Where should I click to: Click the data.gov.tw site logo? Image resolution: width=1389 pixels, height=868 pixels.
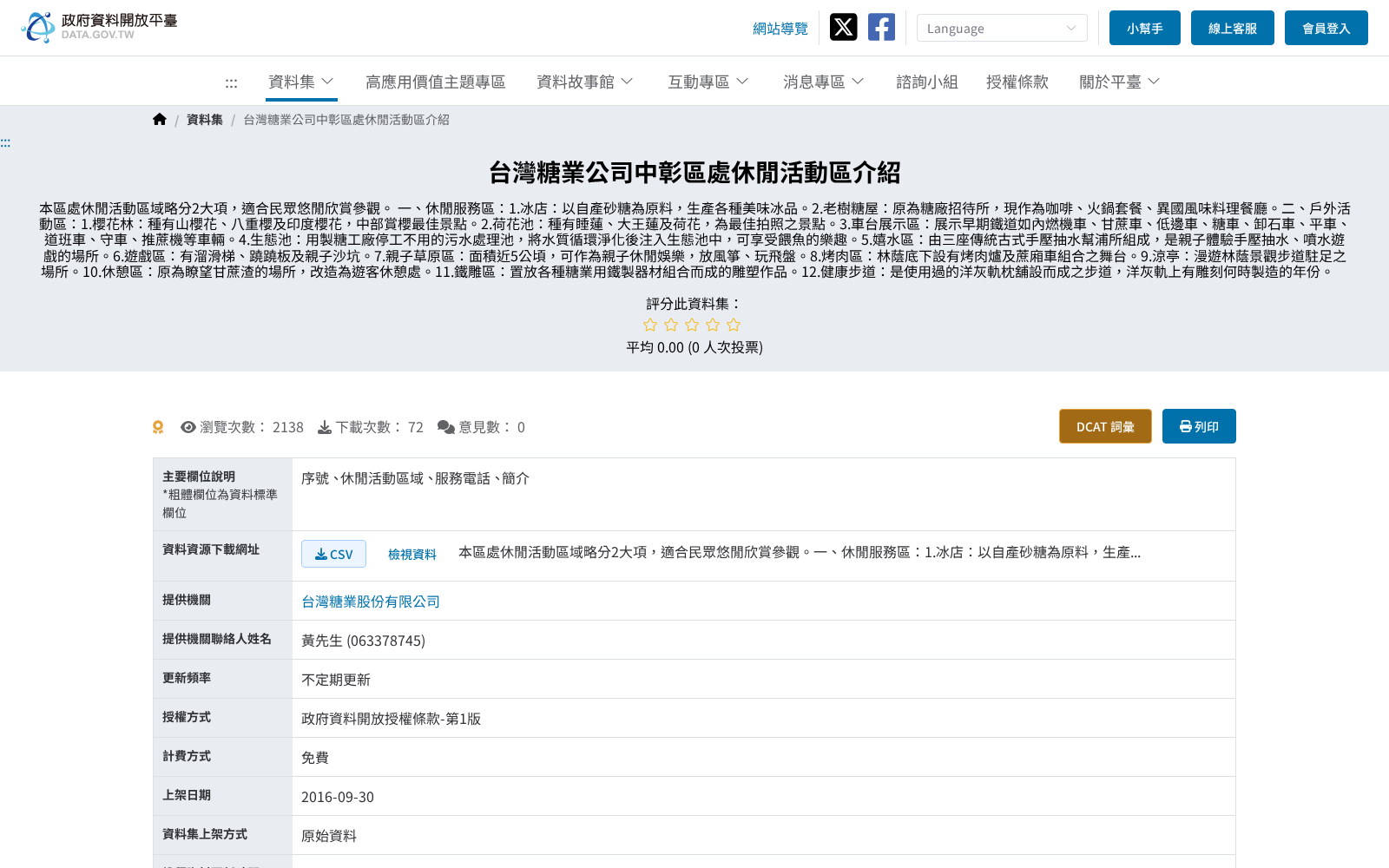point(99,27)
